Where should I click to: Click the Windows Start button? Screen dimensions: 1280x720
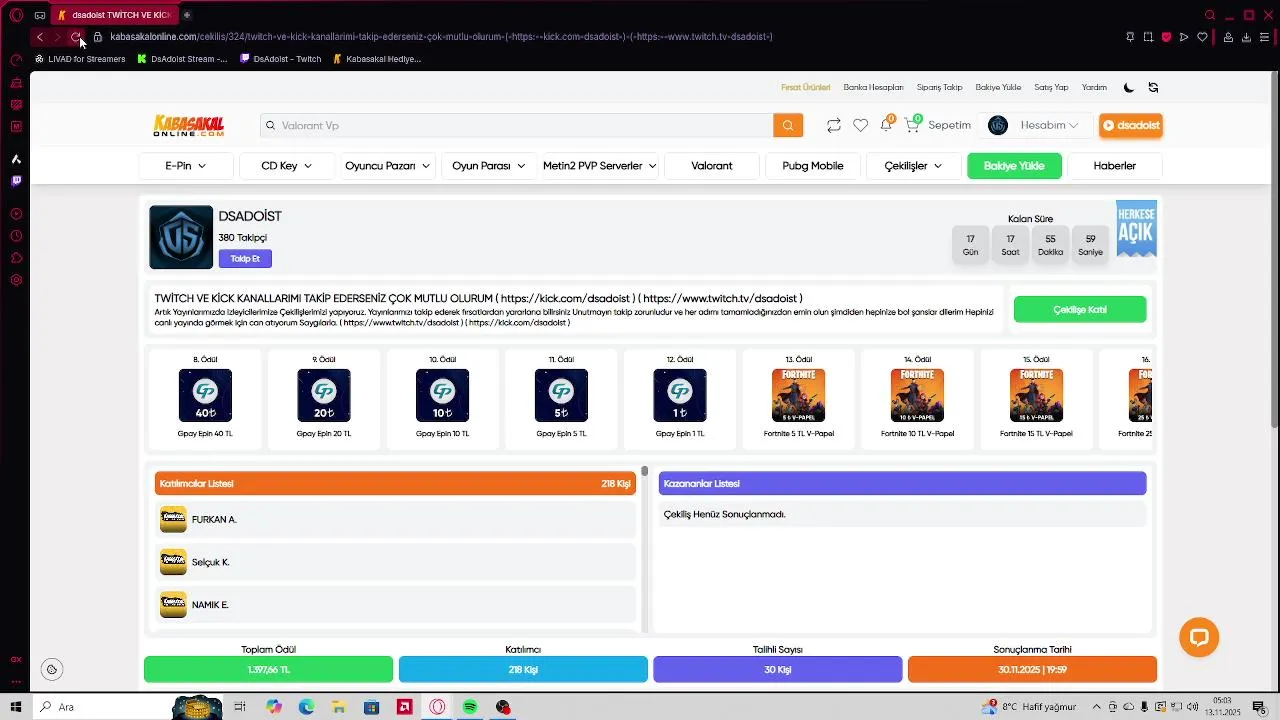16,707
